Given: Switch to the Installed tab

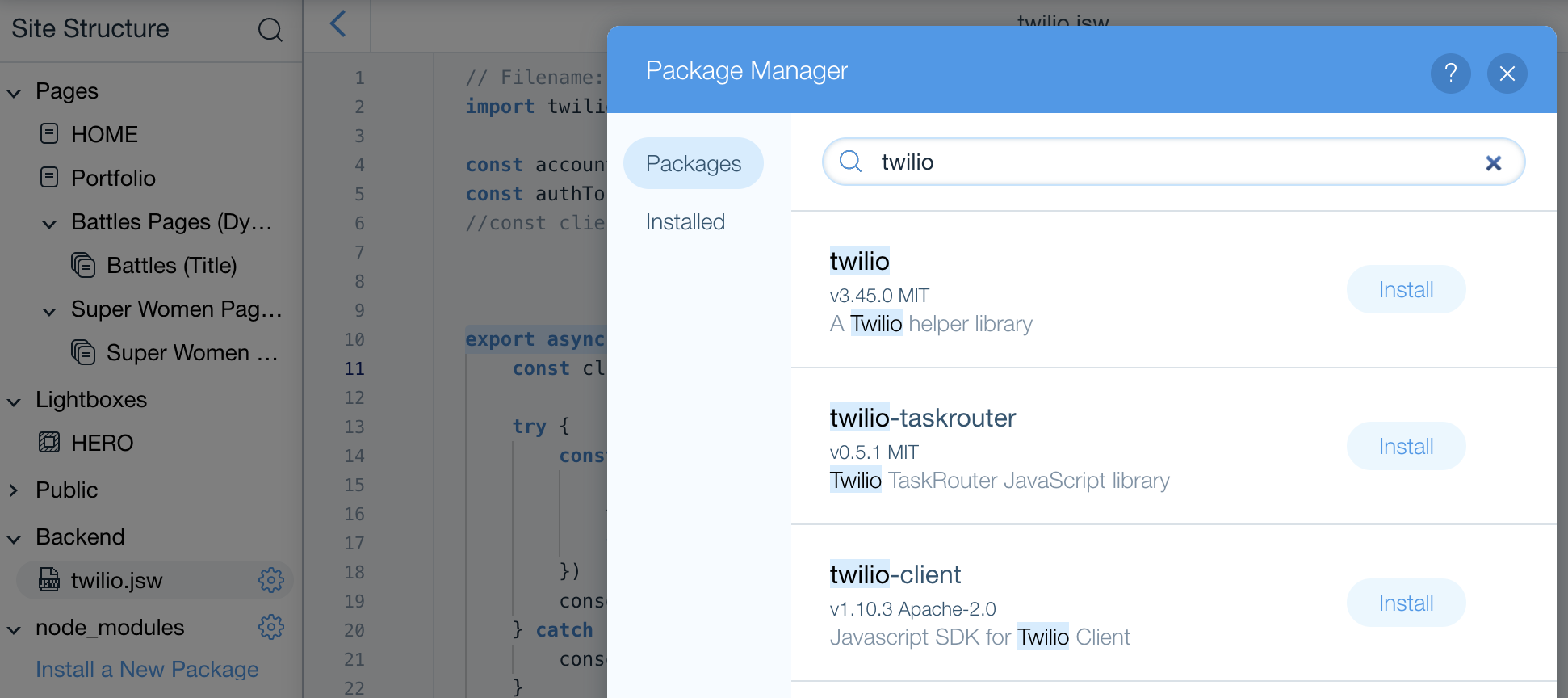Looking at the screenshot, I should tap(685, 222).
